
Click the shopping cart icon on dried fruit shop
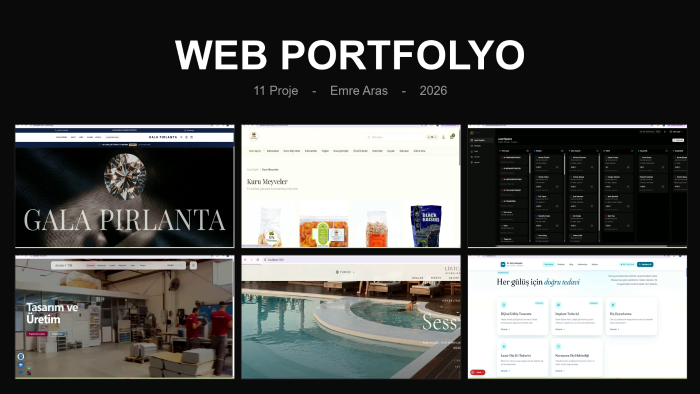(x=452, y=137)
